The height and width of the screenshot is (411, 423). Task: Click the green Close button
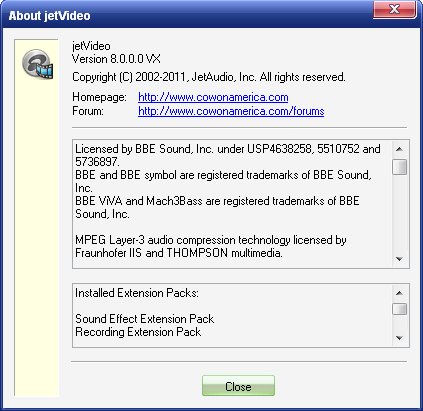pyautogui.click(x=238, y=386)
